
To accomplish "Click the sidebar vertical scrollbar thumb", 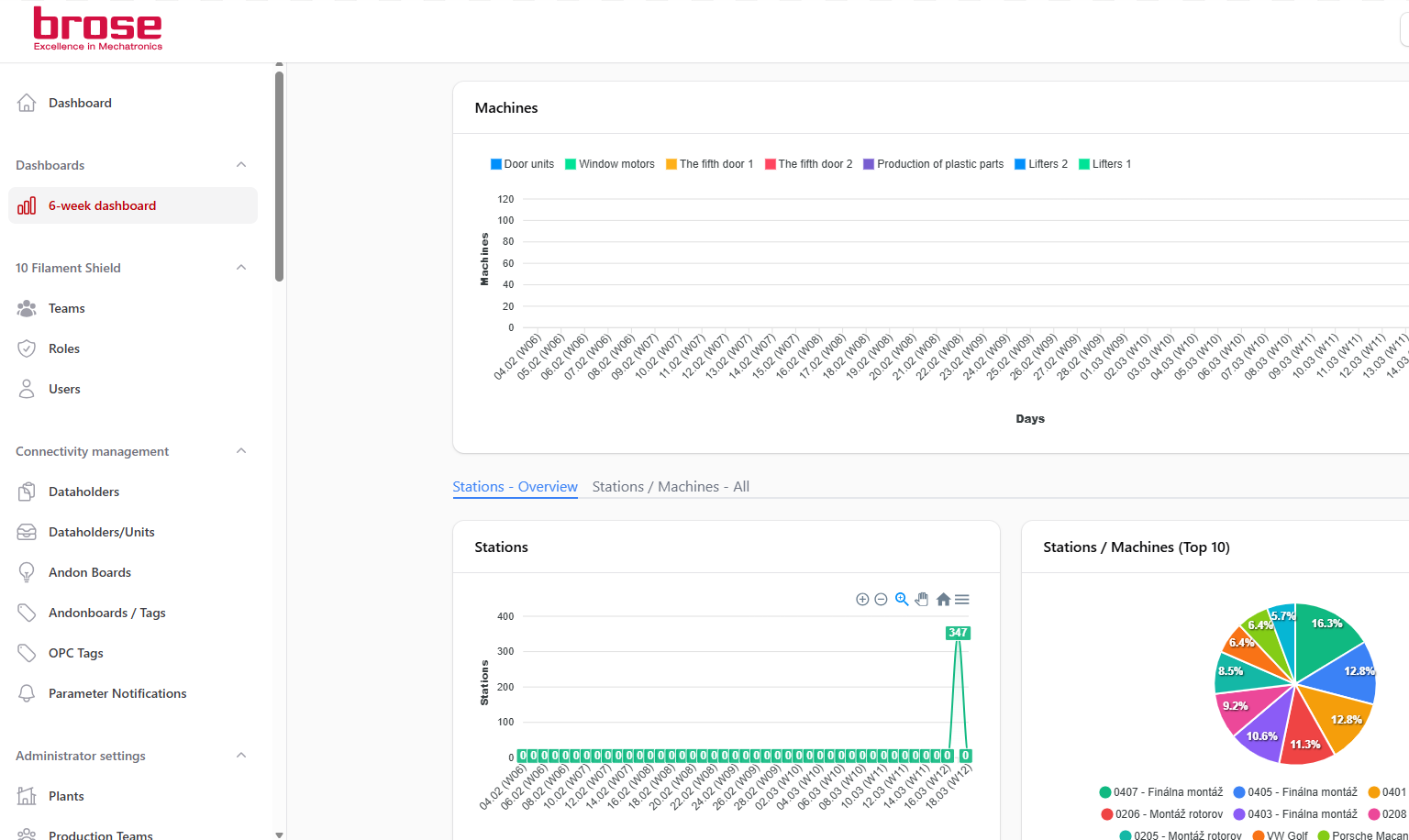I will coord(279,176).
